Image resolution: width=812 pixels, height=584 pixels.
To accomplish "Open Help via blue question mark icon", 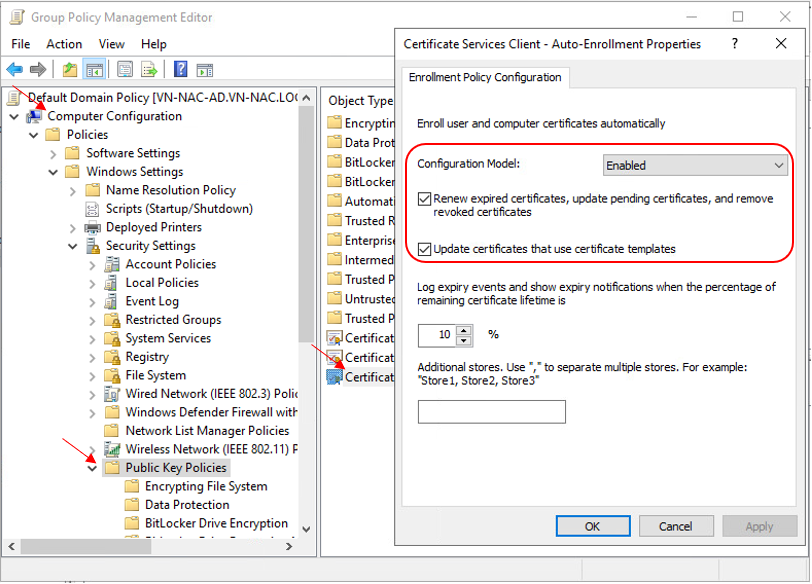I will (181, 69).
